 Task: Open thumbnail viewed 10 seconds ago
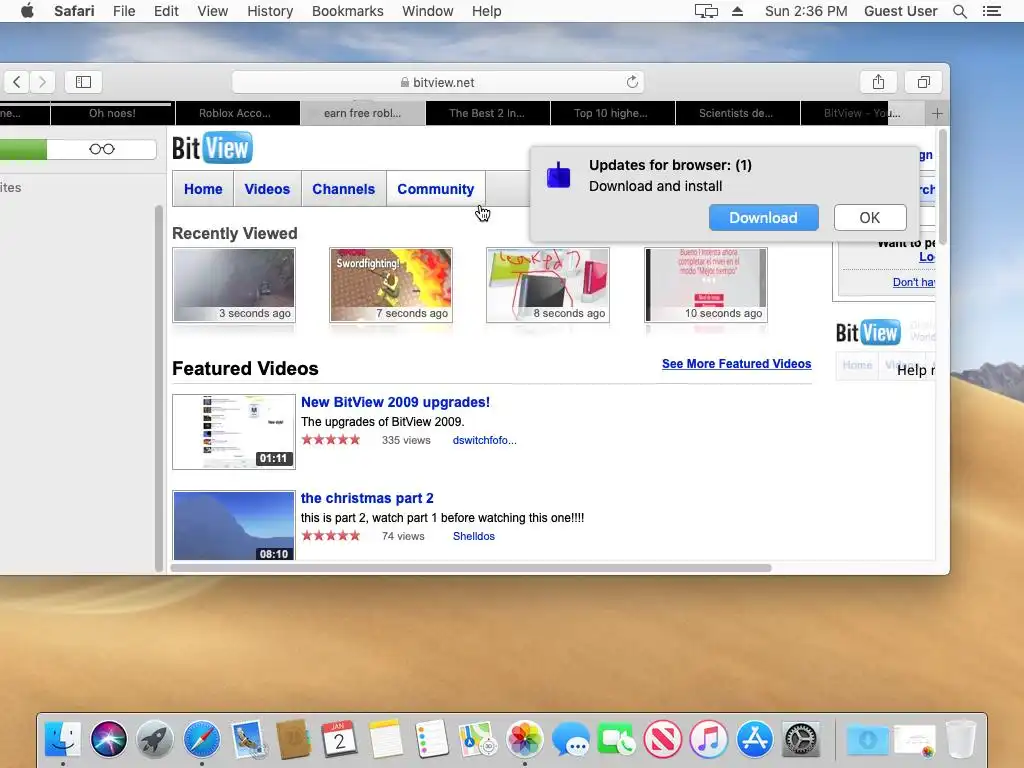click(705, 285)
